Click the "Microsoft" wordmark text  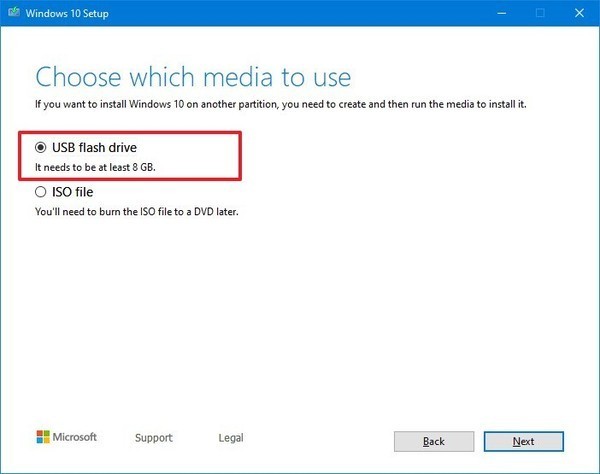[75, 438]
